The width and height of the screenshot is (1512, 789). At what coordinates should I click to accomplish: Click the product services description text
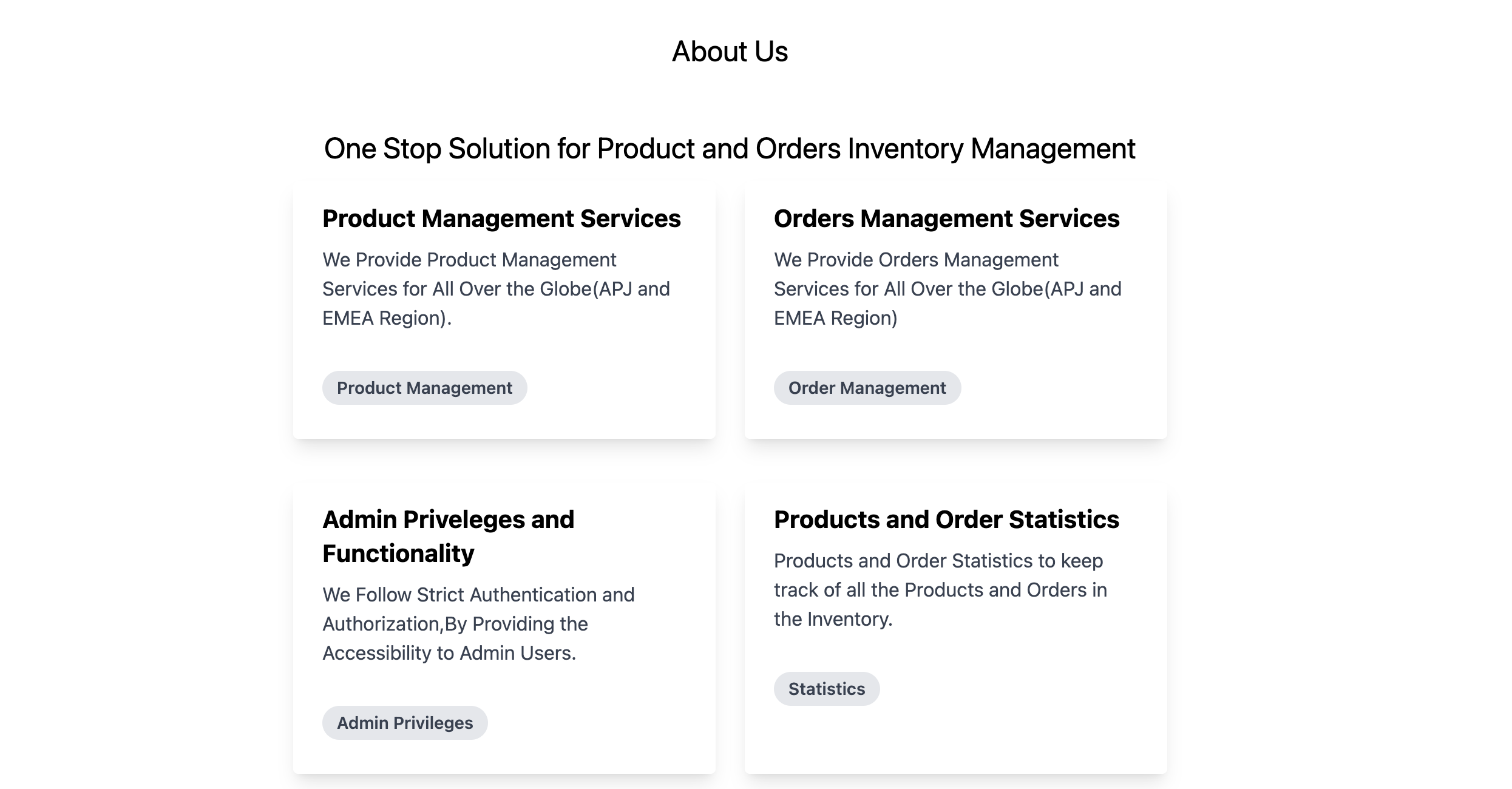(497, 288)
